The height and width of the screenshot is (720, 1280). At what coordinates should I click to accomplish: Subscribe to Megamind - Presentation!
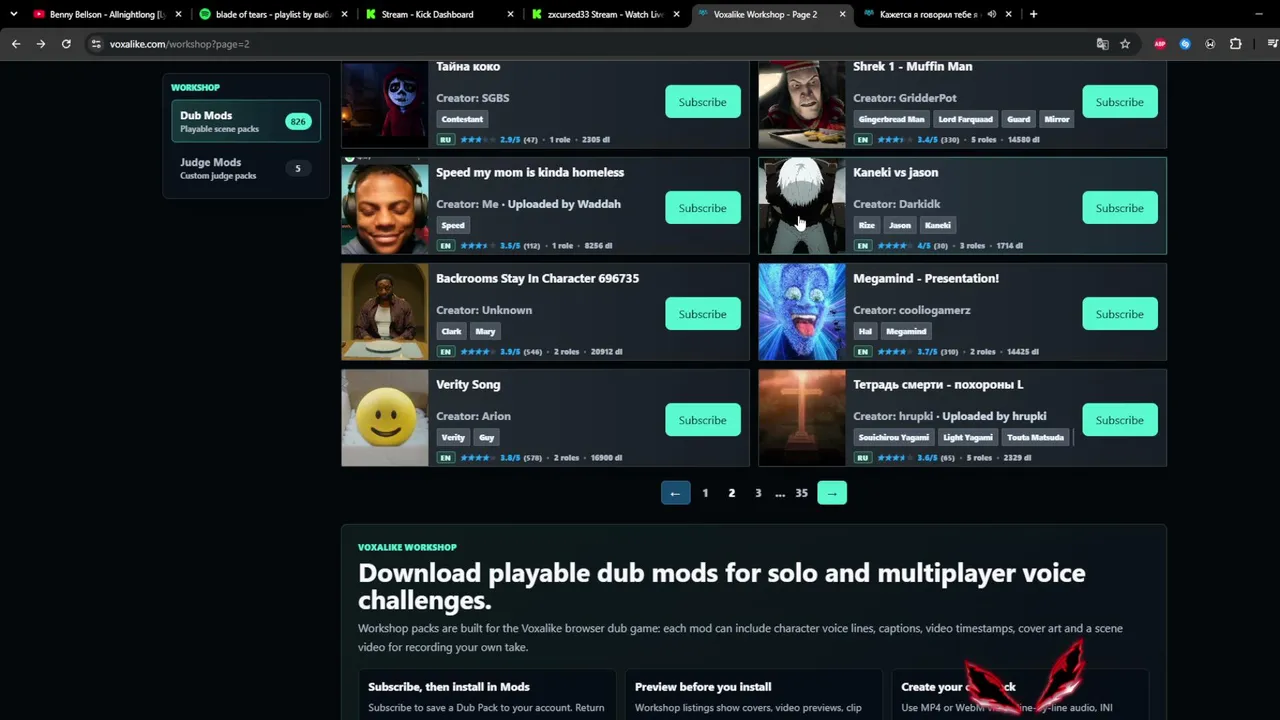(x=1120, y=314)
